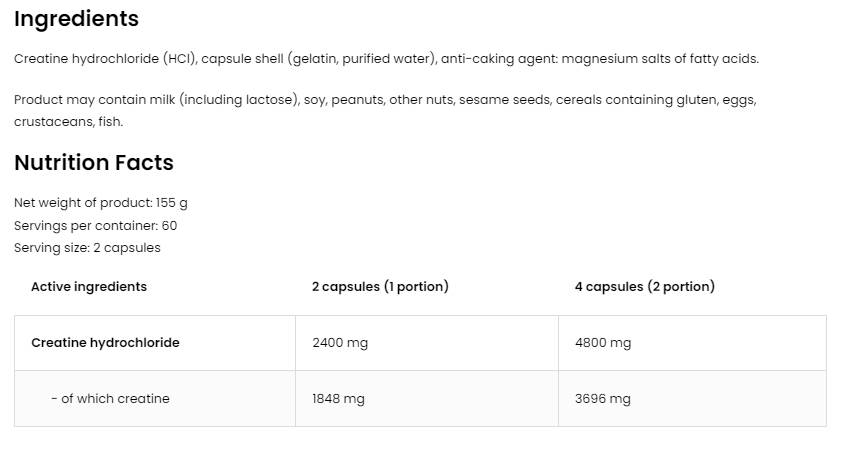
Task: Click the Nutrition Facts heading
Action: (x=94, y=163)
